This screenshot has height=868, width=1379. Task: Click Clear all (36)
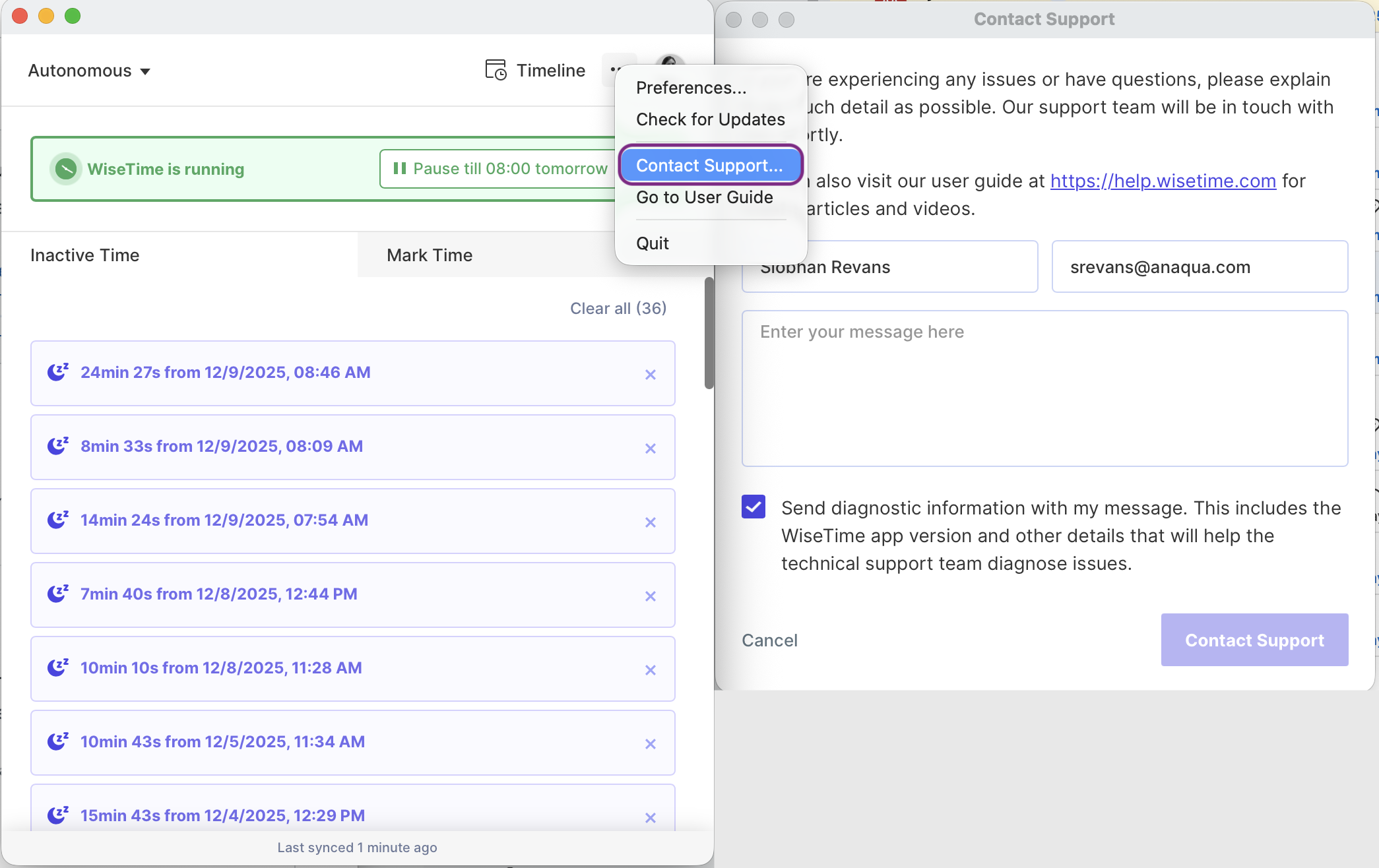[x=618, y=308]
